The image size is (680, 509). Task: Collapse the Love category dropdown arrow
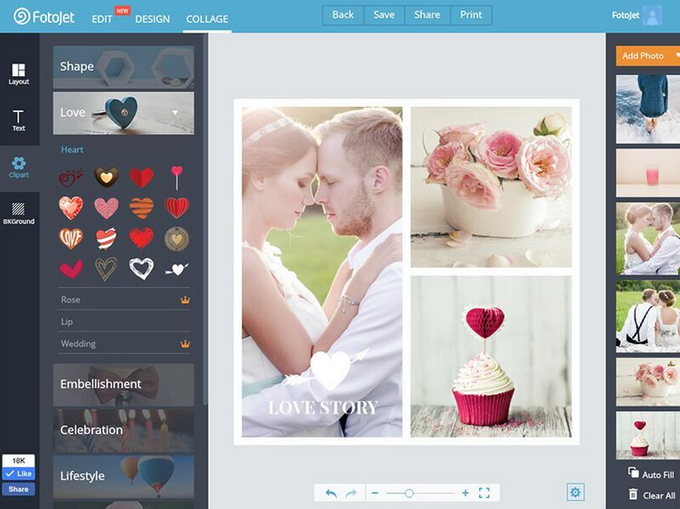pyautogui.click(x=175, y=112)
